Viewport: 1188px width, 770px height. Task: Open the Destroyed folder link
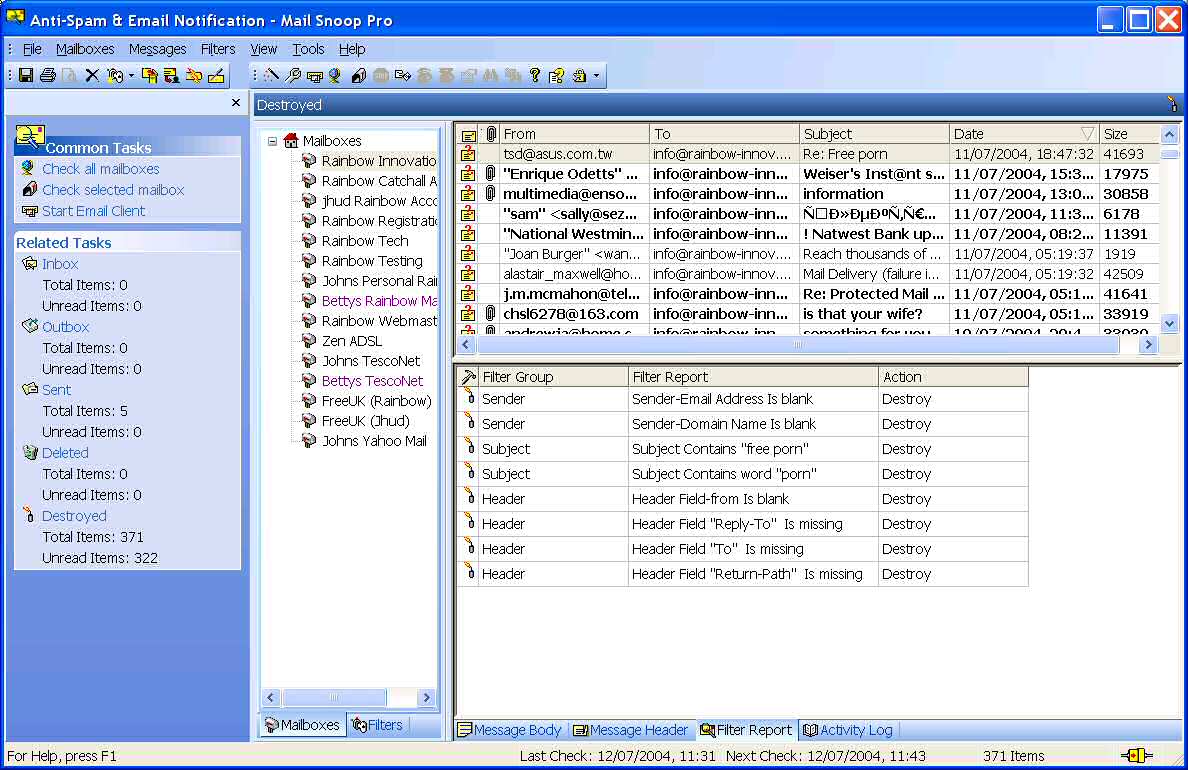click(73, 515)
